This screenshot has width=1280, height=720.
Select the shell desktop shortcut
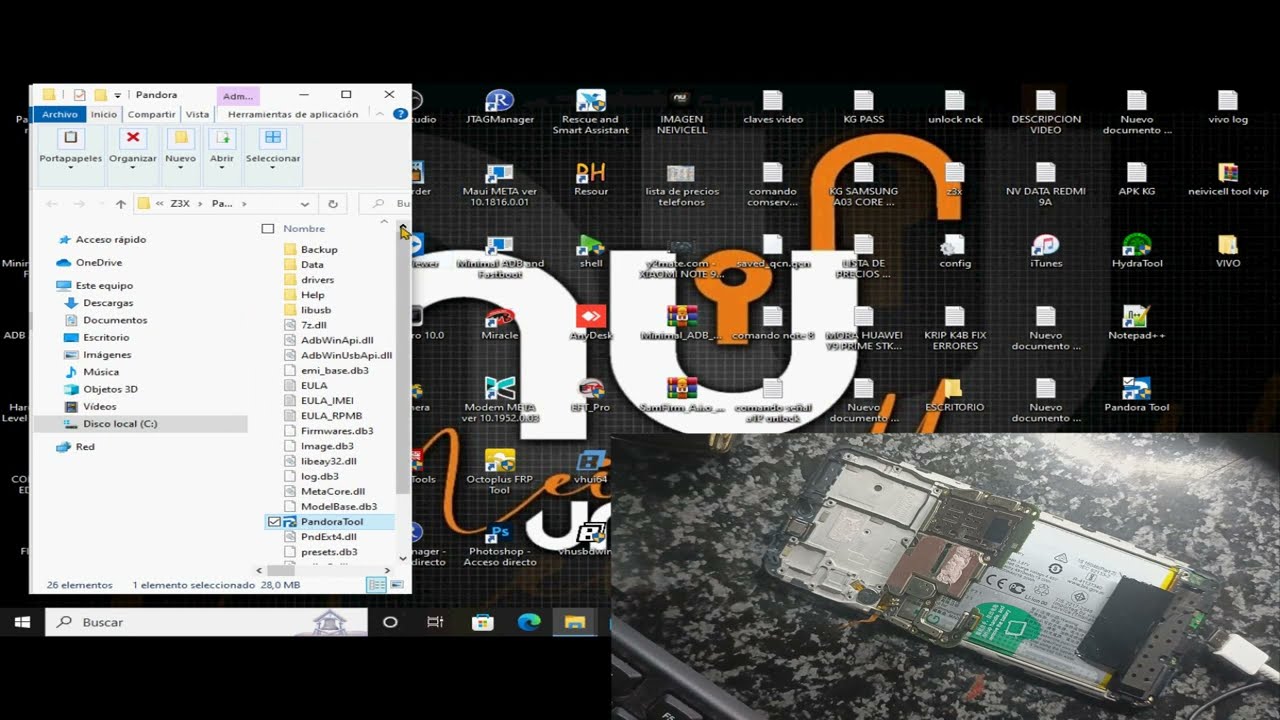tap(591, 251)
